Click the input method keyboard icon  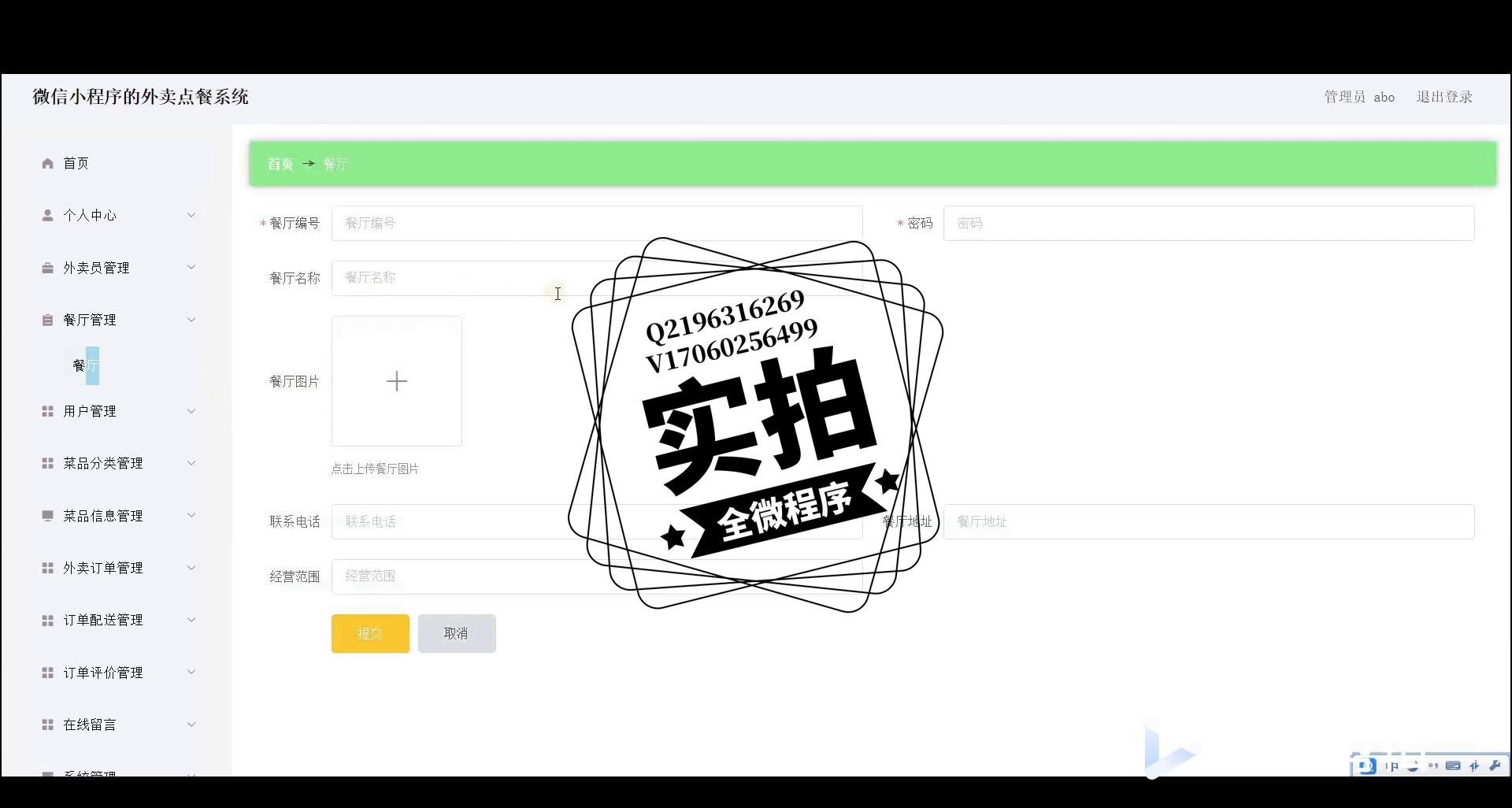click(x=1454, y=765)
